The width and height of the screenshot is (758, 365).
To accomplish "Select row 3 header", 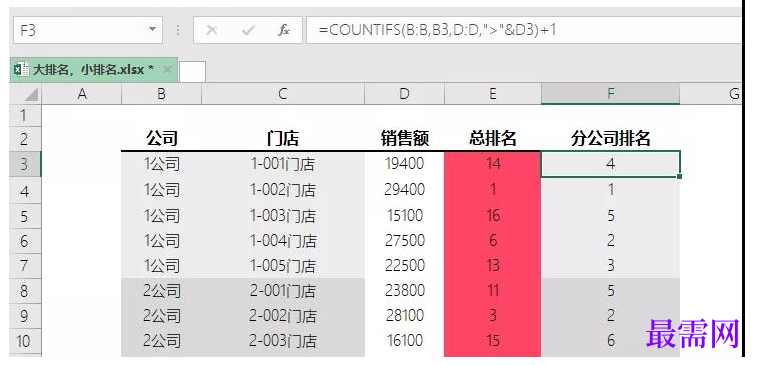I will tap(25, 164).
